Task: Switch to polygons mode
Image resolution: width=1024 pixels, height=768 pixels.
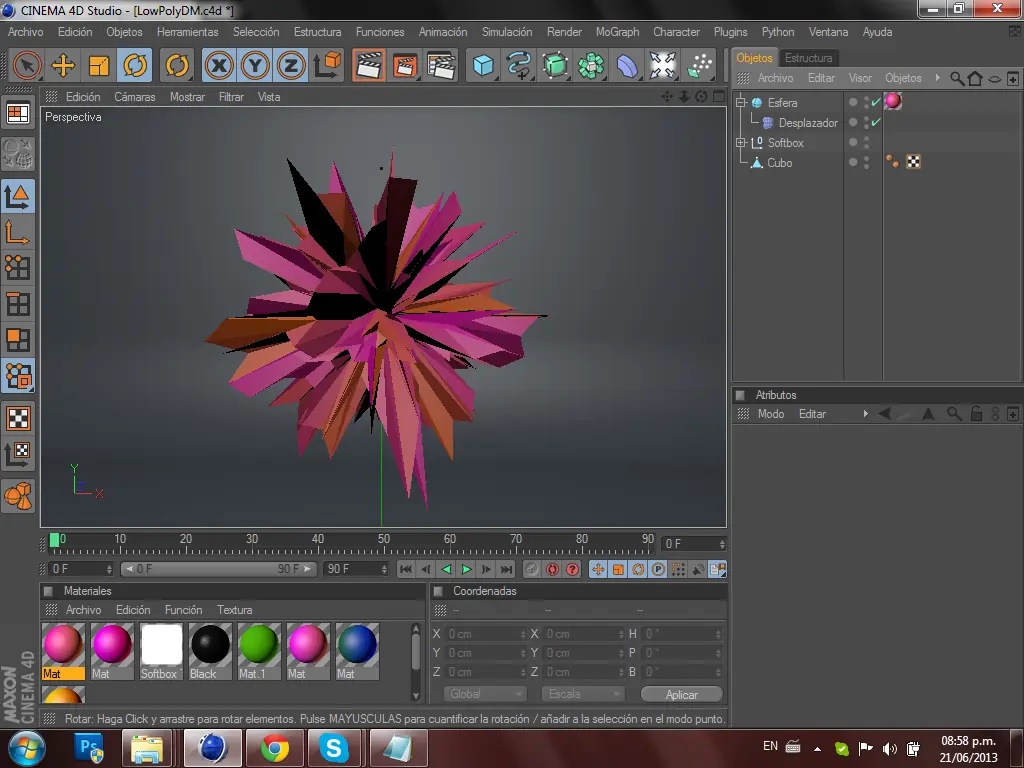Action: click(18, 340)
